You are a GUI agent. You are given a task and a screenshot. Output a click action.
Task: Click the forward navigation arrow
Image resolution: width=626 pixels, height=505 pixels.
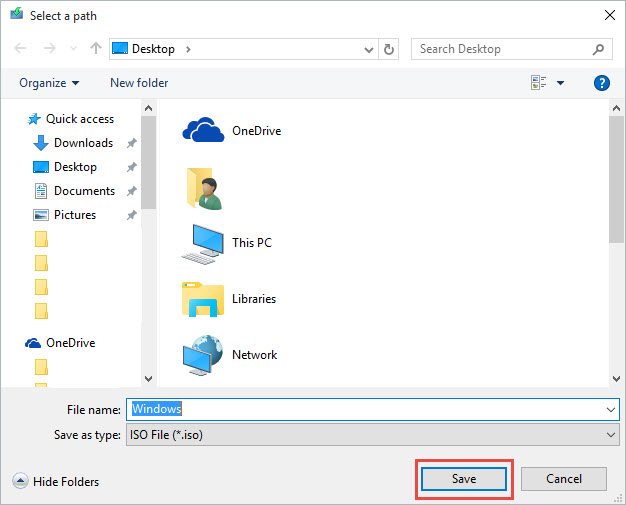pos(50,49)
